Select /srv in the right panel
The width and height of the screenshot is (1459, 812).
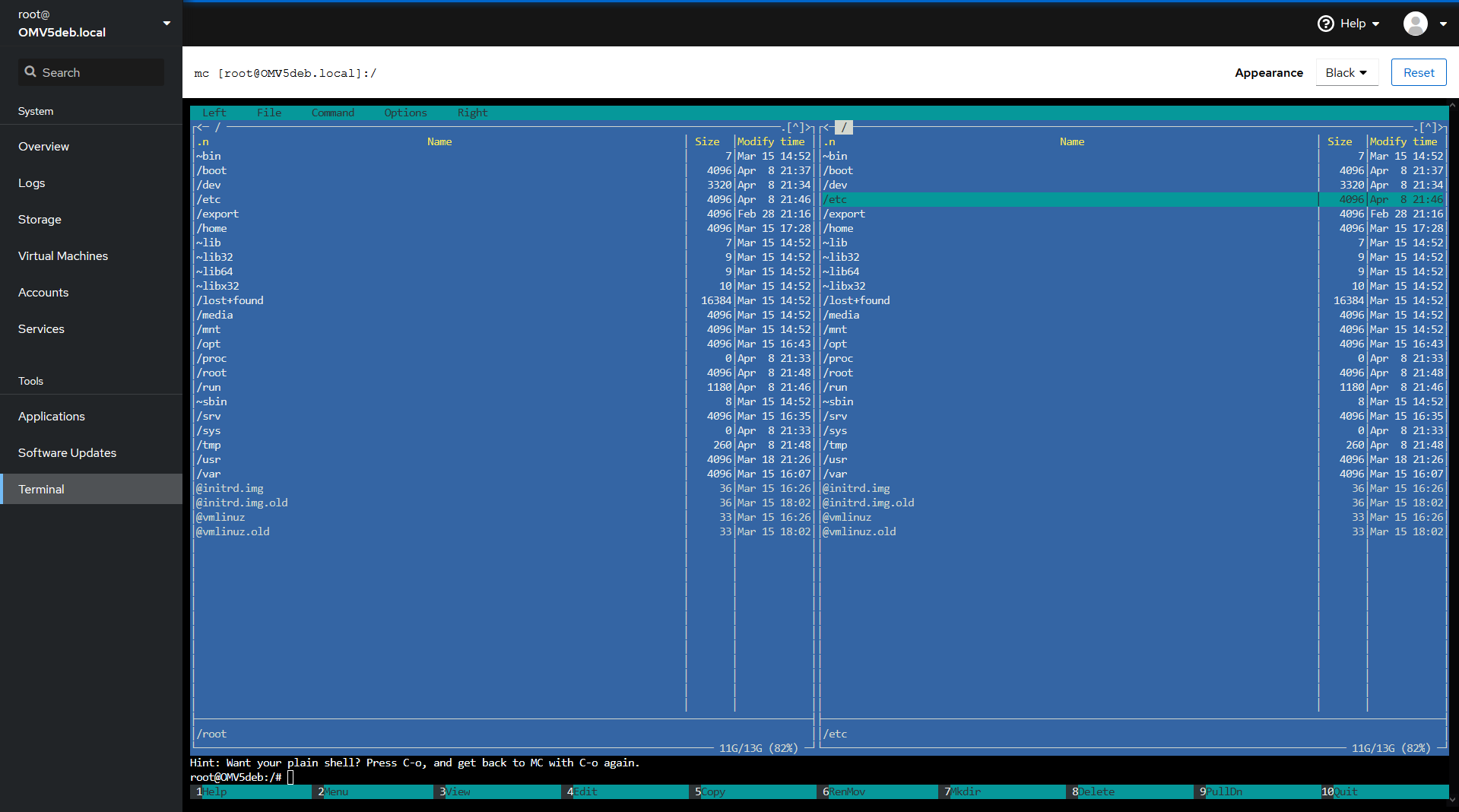coord(1133,416)
